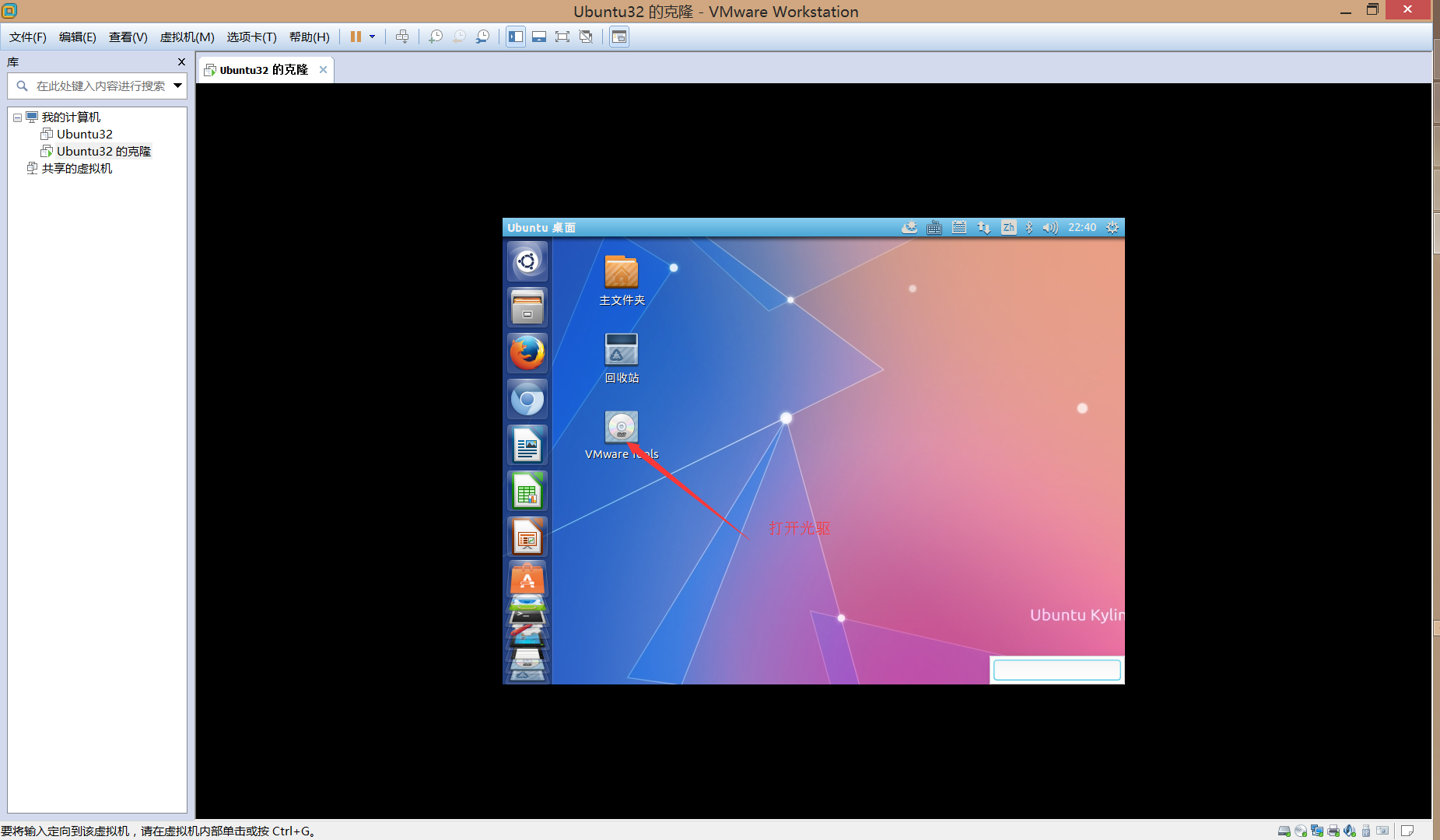Select the VMware Tools DVD desktop icon
The width and height of the screenshot is (1440, 840).
click(x=622, y=436)
